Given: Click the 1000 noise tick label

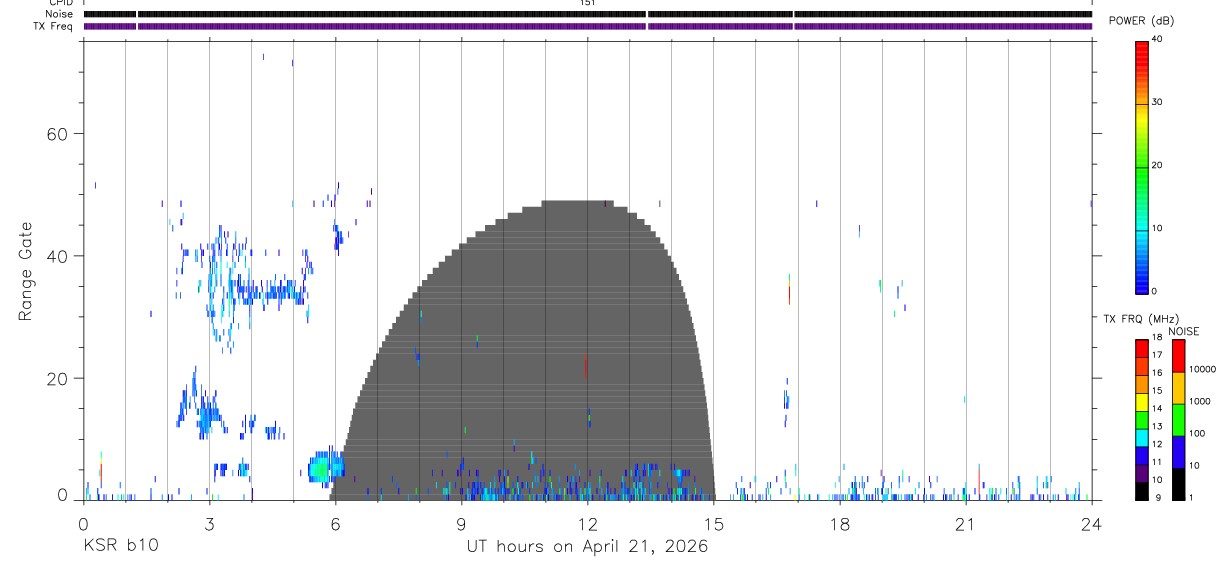Looking at the screenshot, I should [1200, 401].
